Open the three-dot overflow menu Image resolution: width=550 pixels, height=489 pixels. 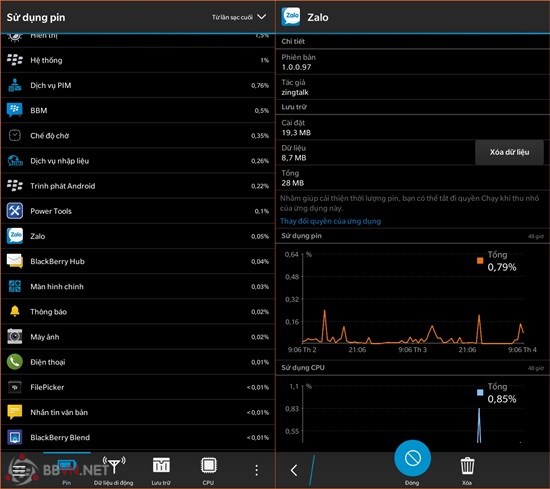point(256,470)
